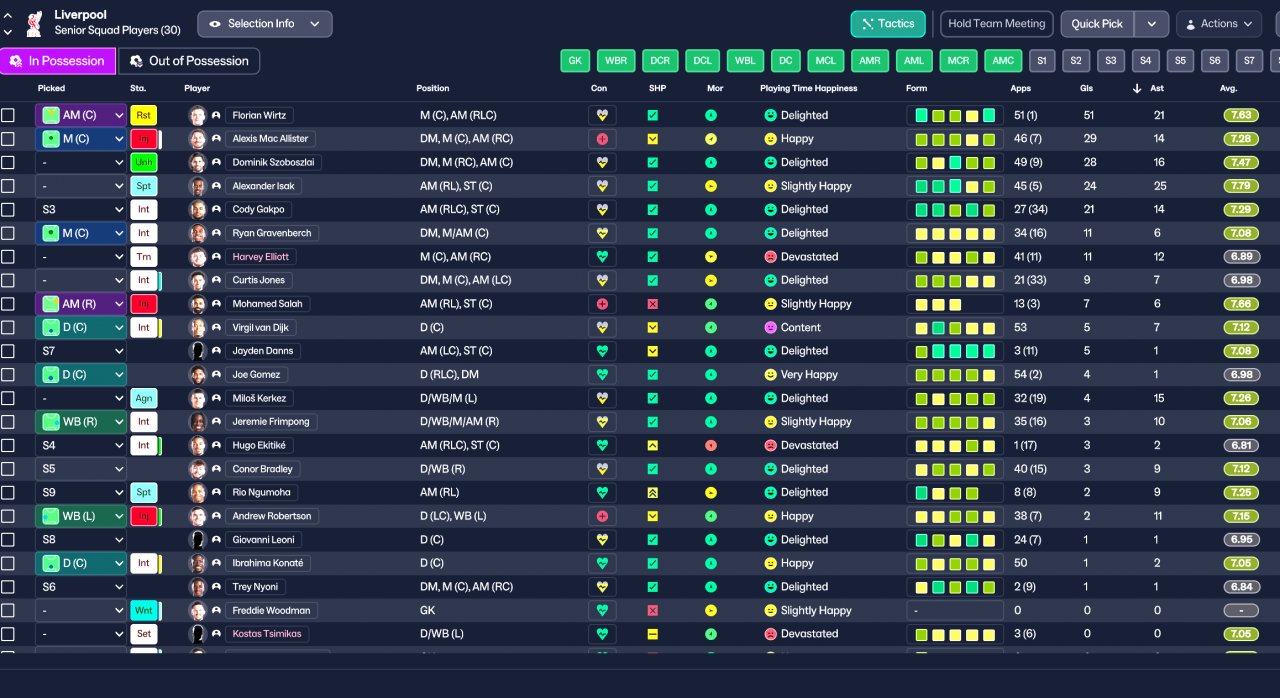Select the S1 substitute slot
Image resolution: width=1280 pixels, height=698 pixels.
click(x=1041, y=61)
